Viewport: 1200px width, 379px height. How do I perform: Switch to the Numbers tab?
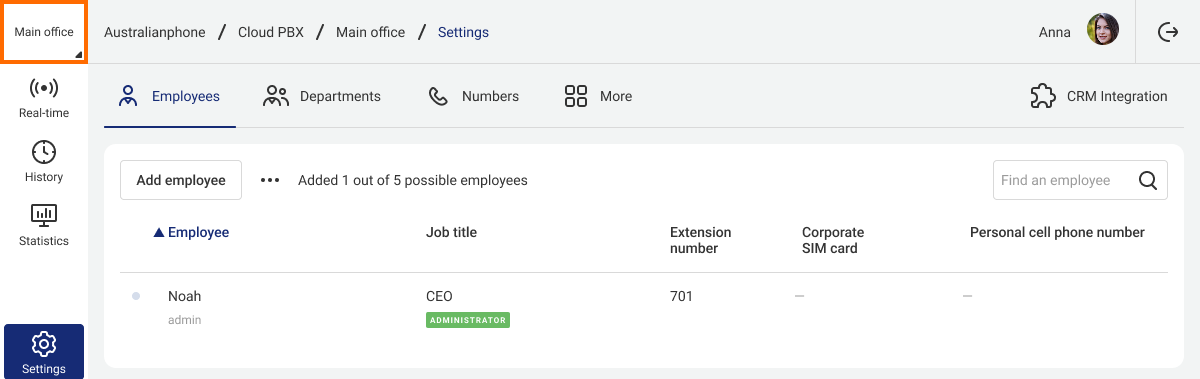pyautogui.click(x=474, y=96)
